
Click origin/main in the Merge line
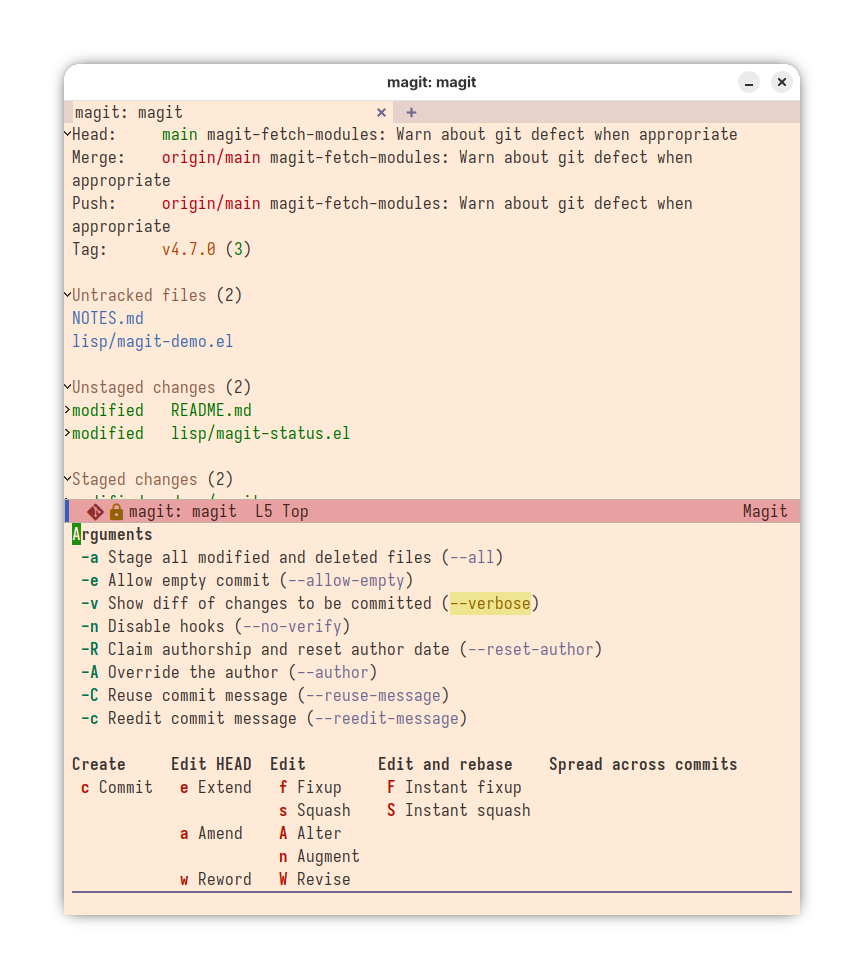coord(211,157)
